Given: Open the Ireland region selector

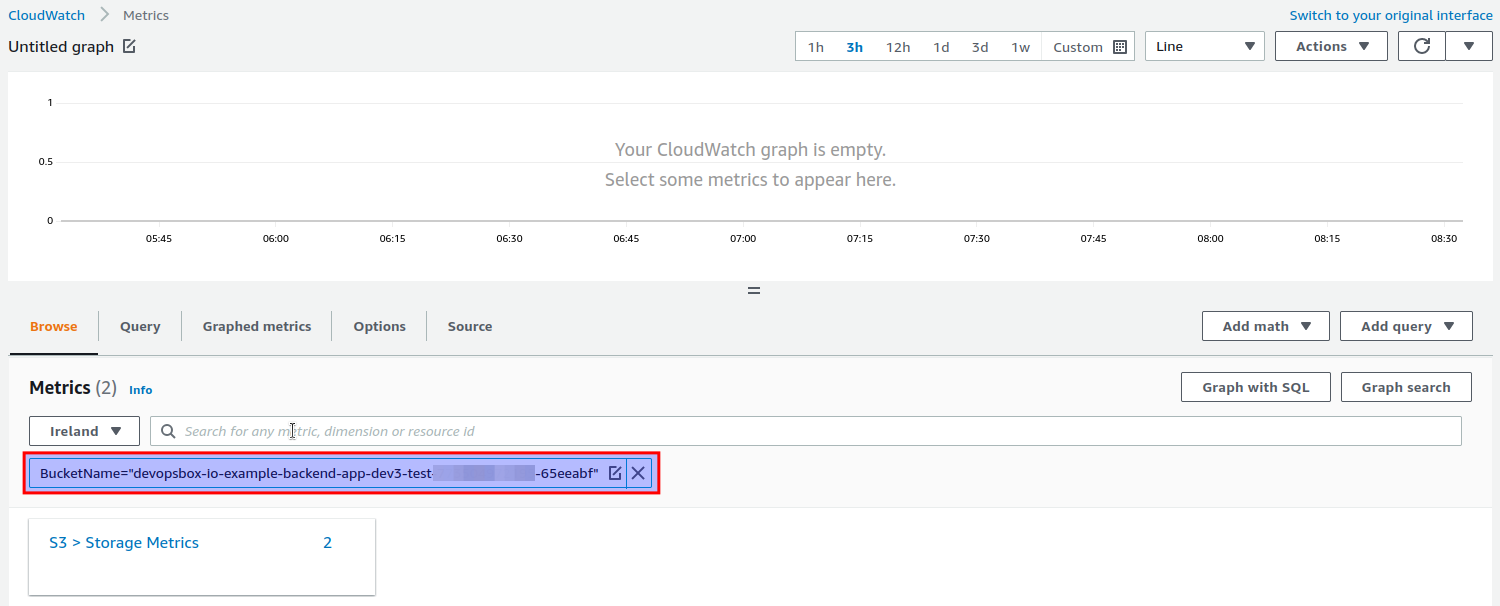Looking at the screenshot, I should point(84,431).
